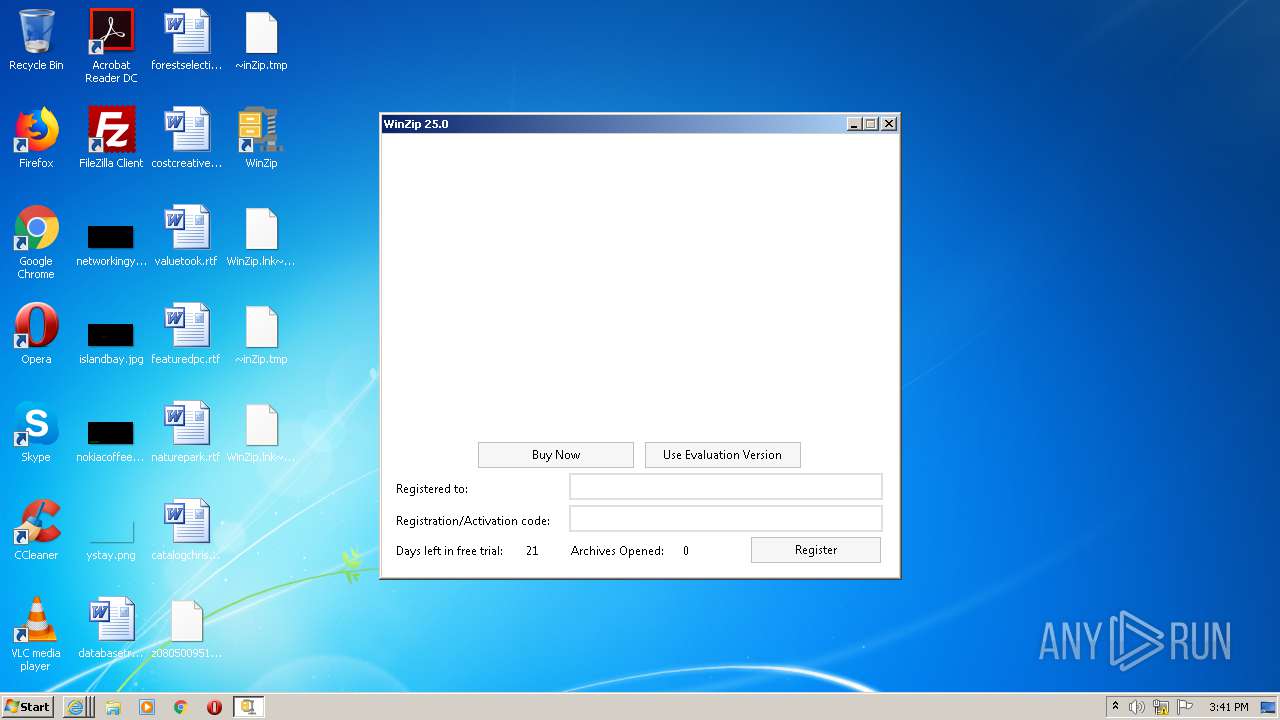
Task: Open the CCleaner desktop shortcut
Action: 36,530
